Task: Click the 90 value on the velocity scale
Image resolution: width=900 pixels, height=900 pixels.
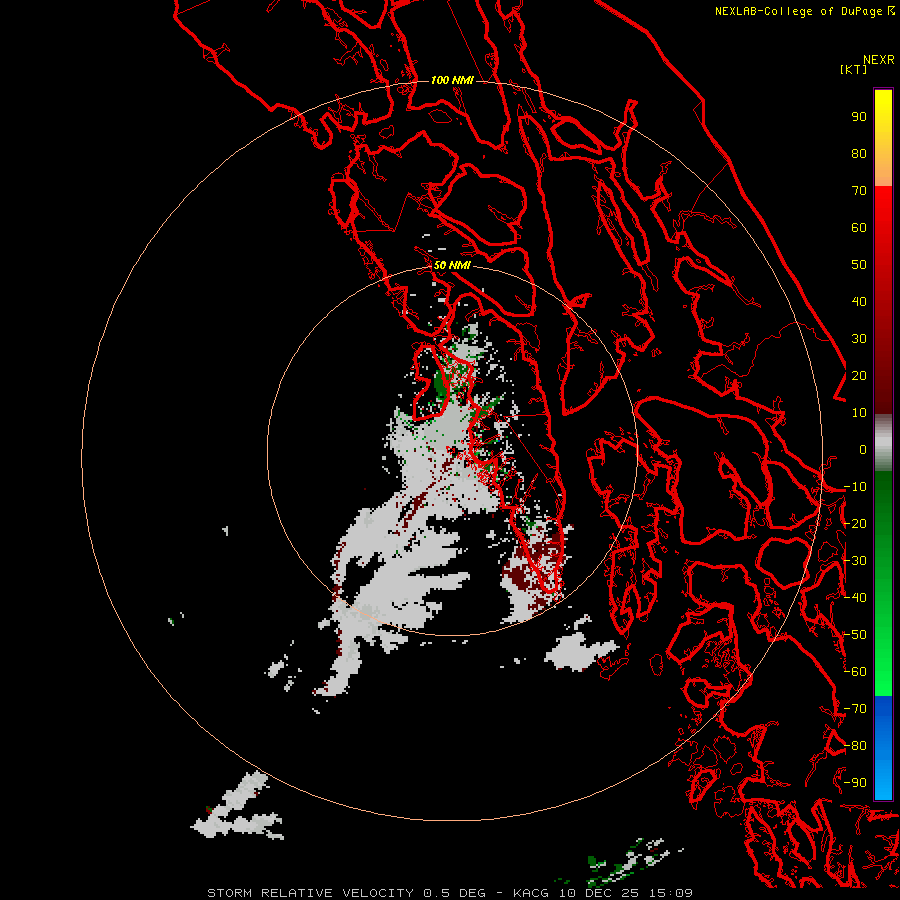Action: [859, 117]
